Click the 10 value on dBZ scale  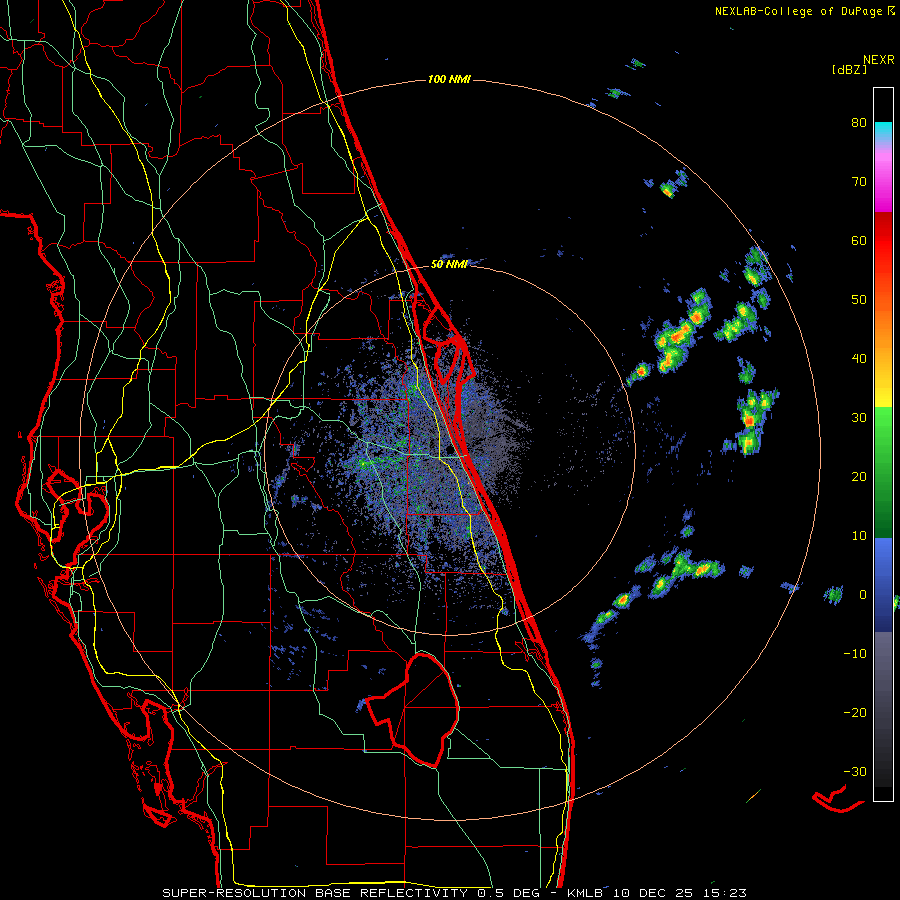[x=859, y=536]
